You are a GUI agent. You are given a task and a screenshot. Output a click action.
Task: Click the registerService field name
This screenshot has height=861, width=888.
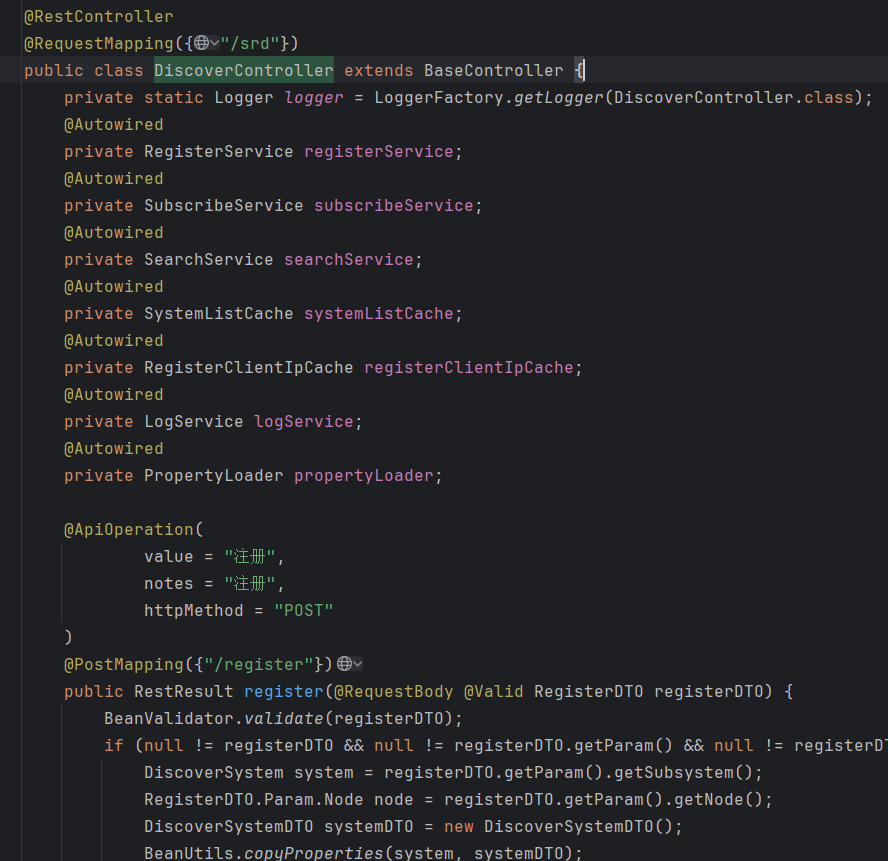point(379,151)
